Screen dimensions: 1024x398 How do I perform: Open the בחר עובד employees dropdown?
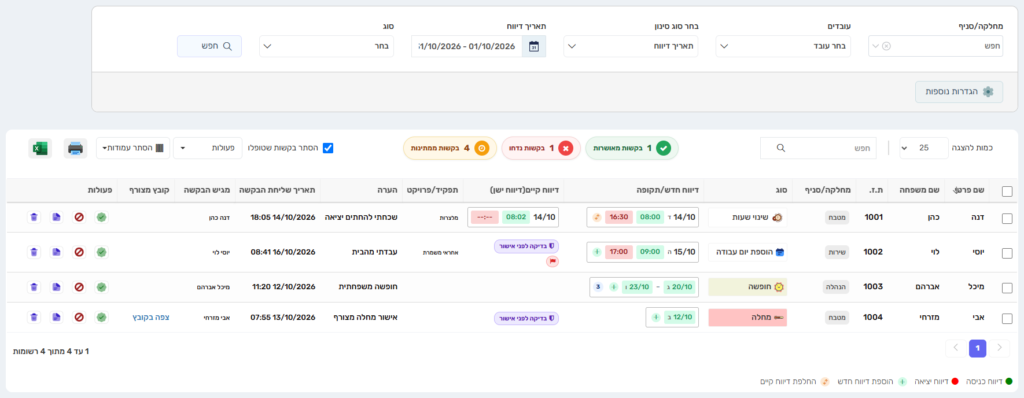pyautogui.click(x=783, y=46)
